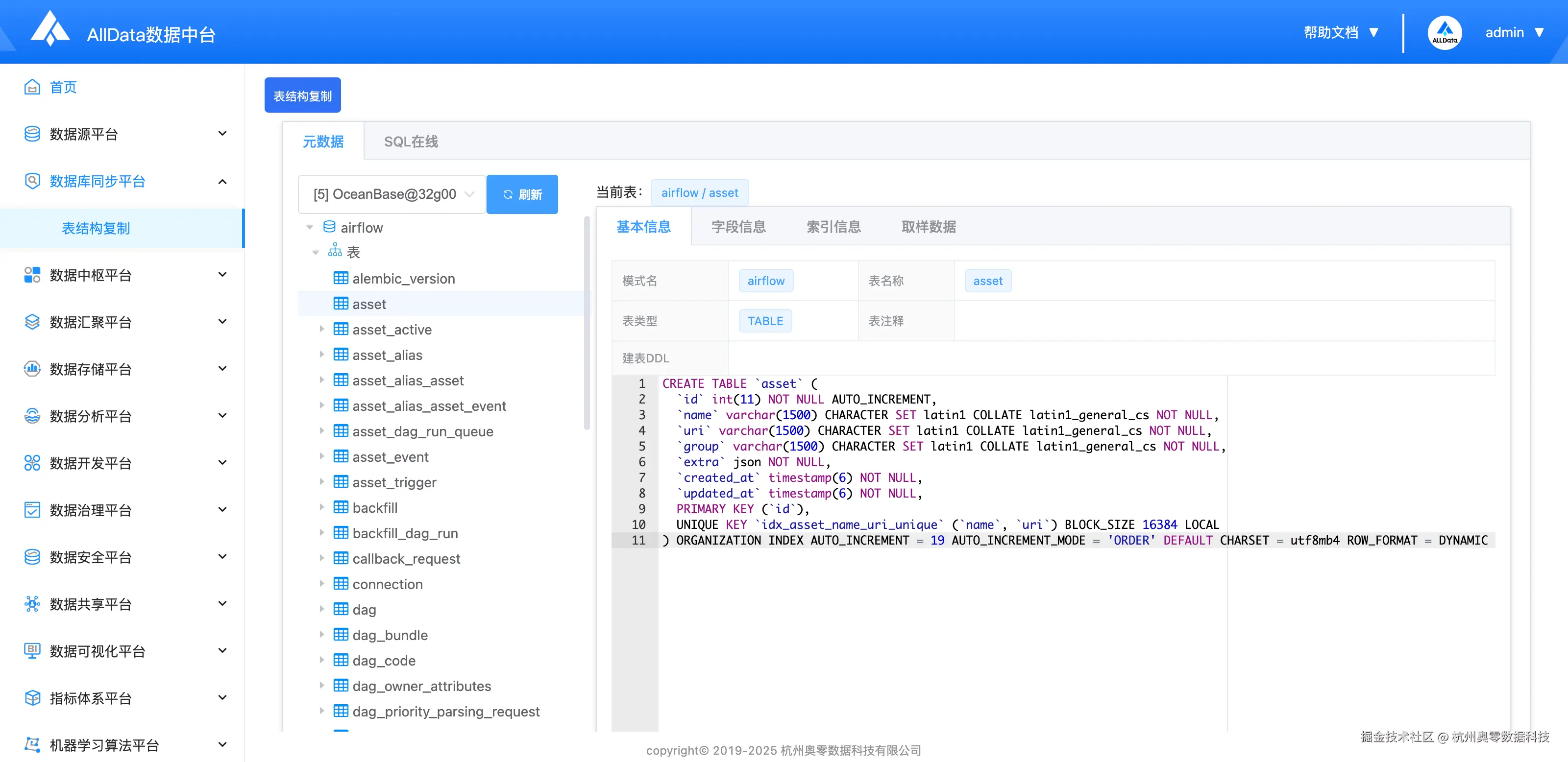Select the backfill_dag_run table item

(x=405, y=533)
